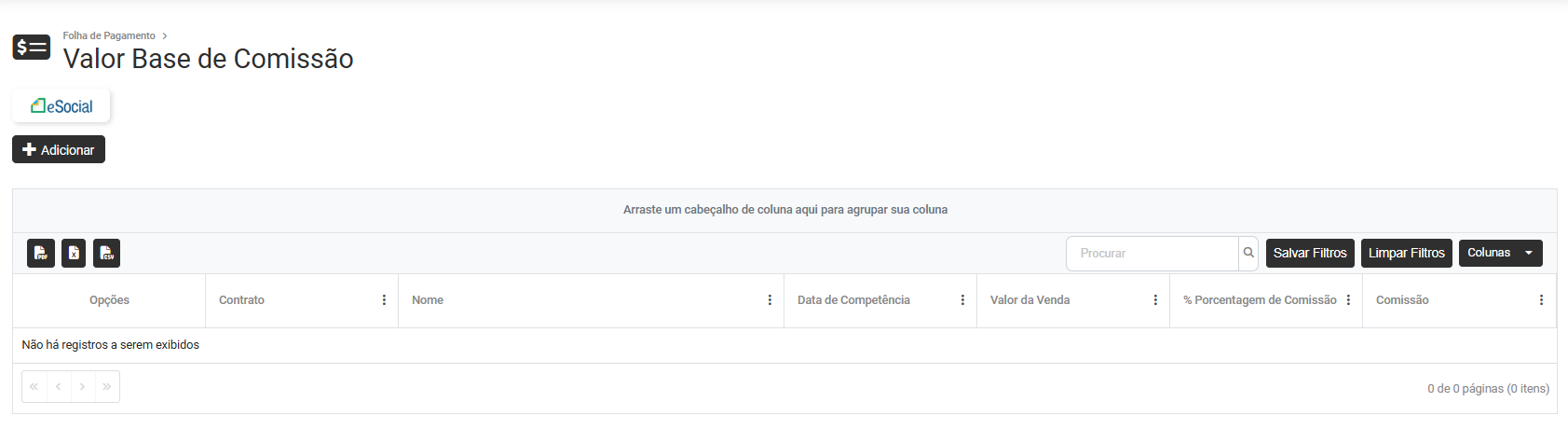Click the search magnifier icon
The image size is (1568, 443).
click(x=1248, y=253)
